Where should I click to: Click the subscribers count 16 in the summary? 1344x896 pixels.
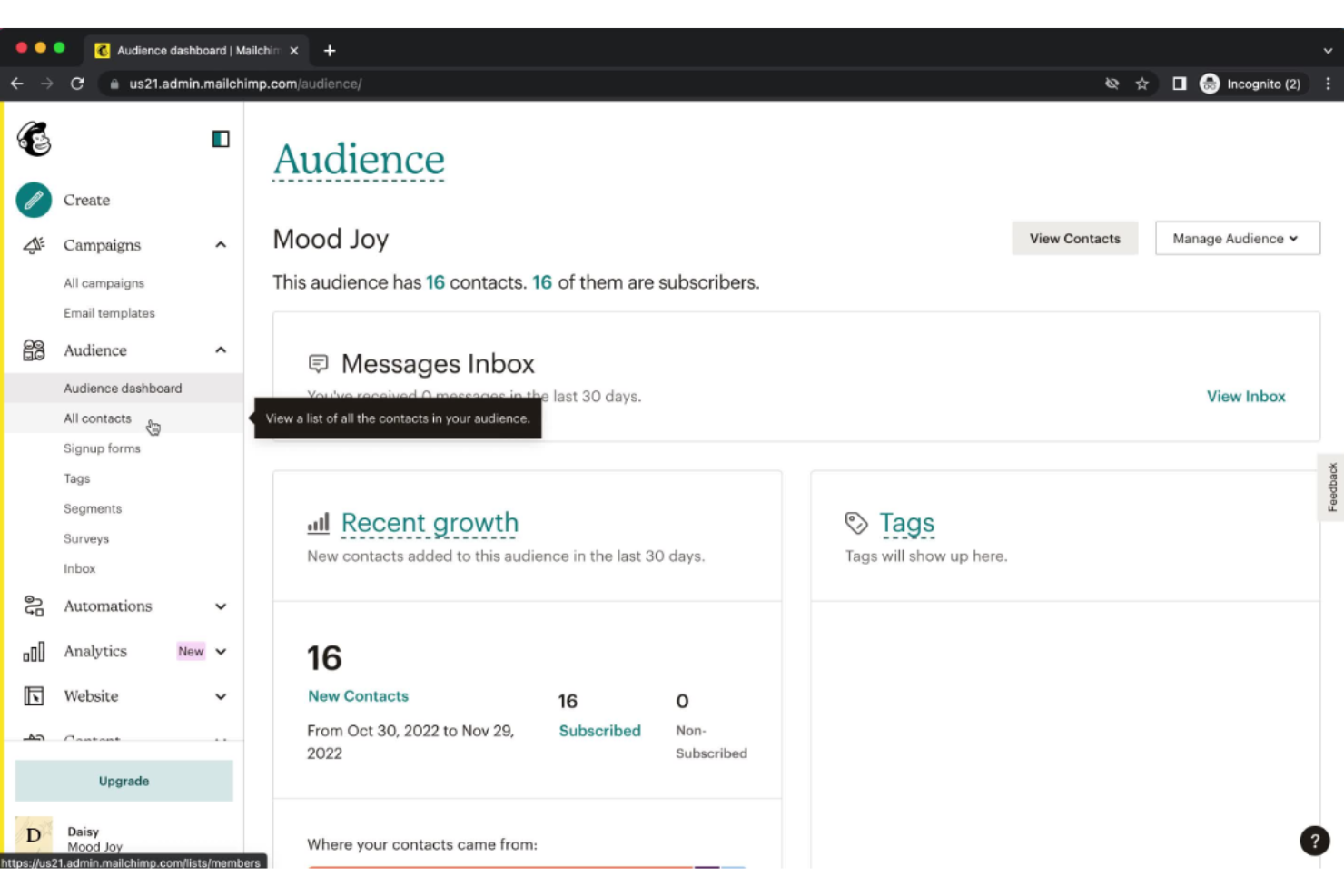point(542,282)
